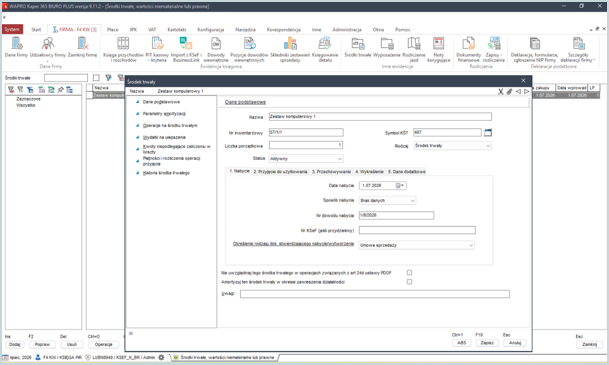Open Księgowanie detalu
This screenshot has height=365, width=609.
[325, 49]
